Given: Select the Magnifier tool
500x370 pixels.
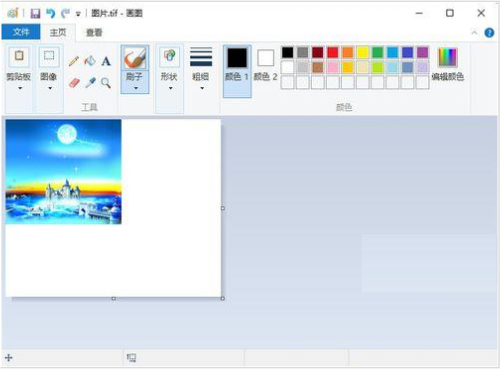Looking at the screenshot, I should (106, 83).
